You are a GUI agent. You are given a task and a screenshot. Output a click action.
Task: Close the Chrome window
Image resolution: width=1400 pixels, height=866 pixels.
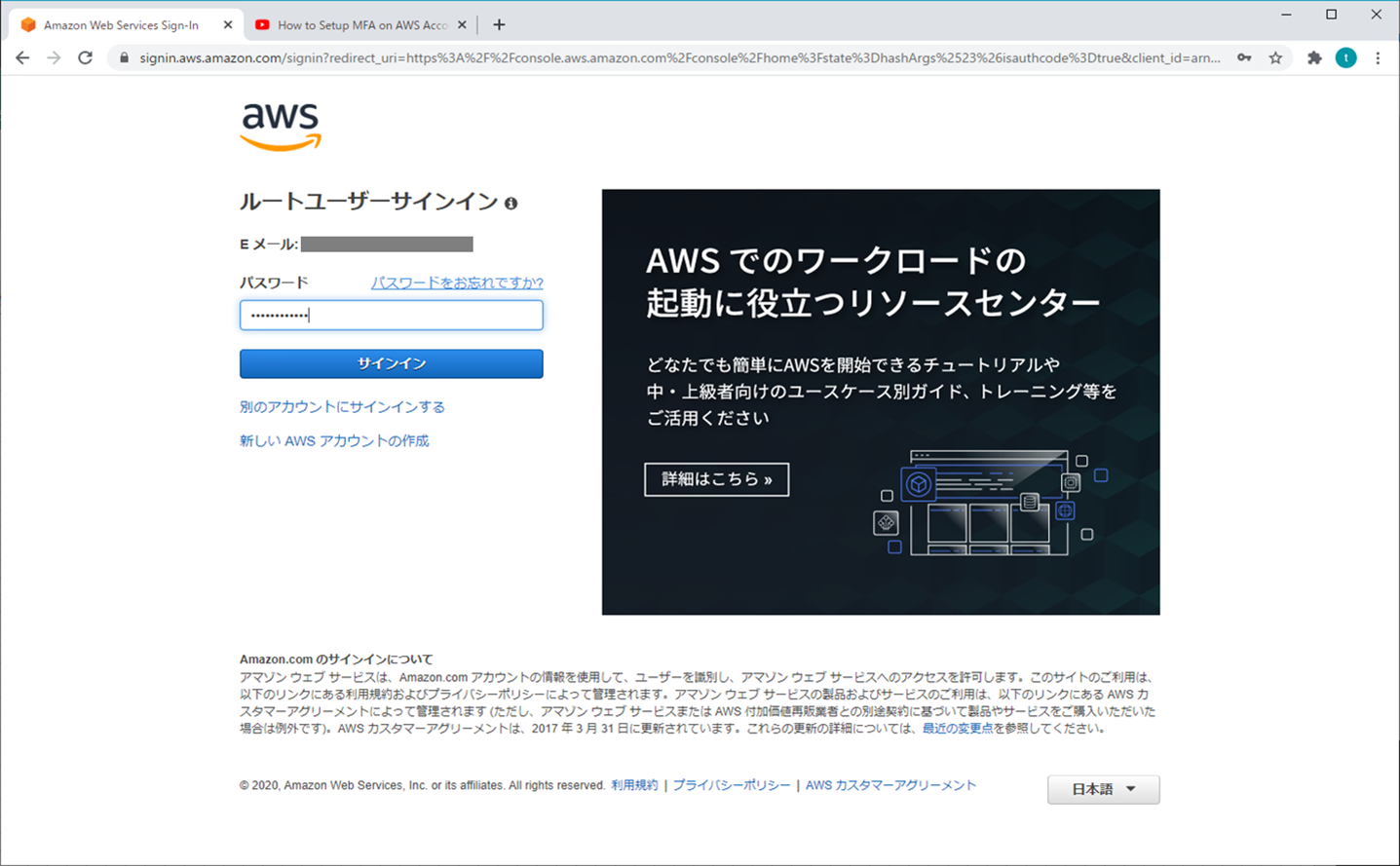tap(1376, 15)
